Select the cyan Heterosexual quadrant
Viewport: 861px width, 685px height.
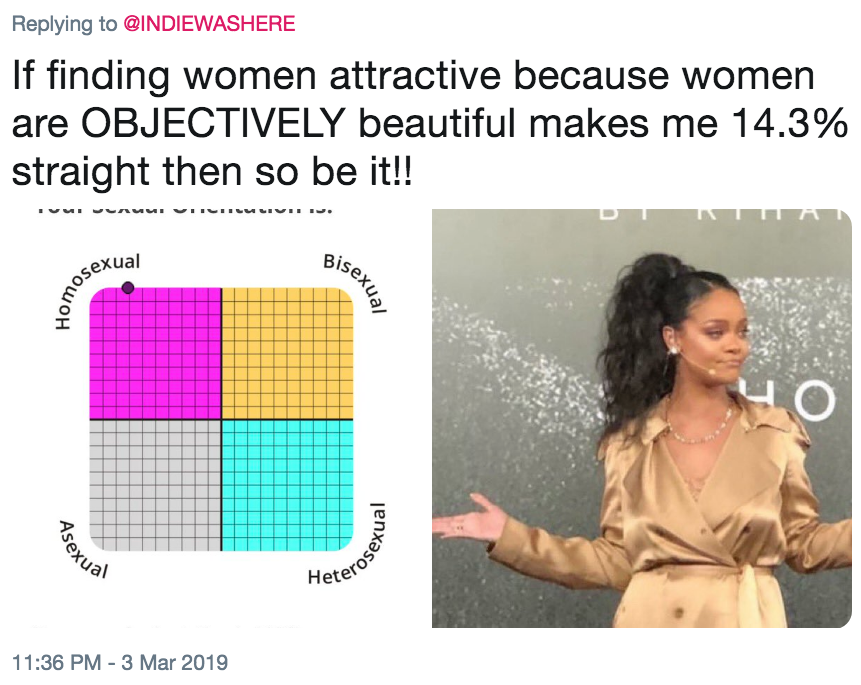point(287,485)
